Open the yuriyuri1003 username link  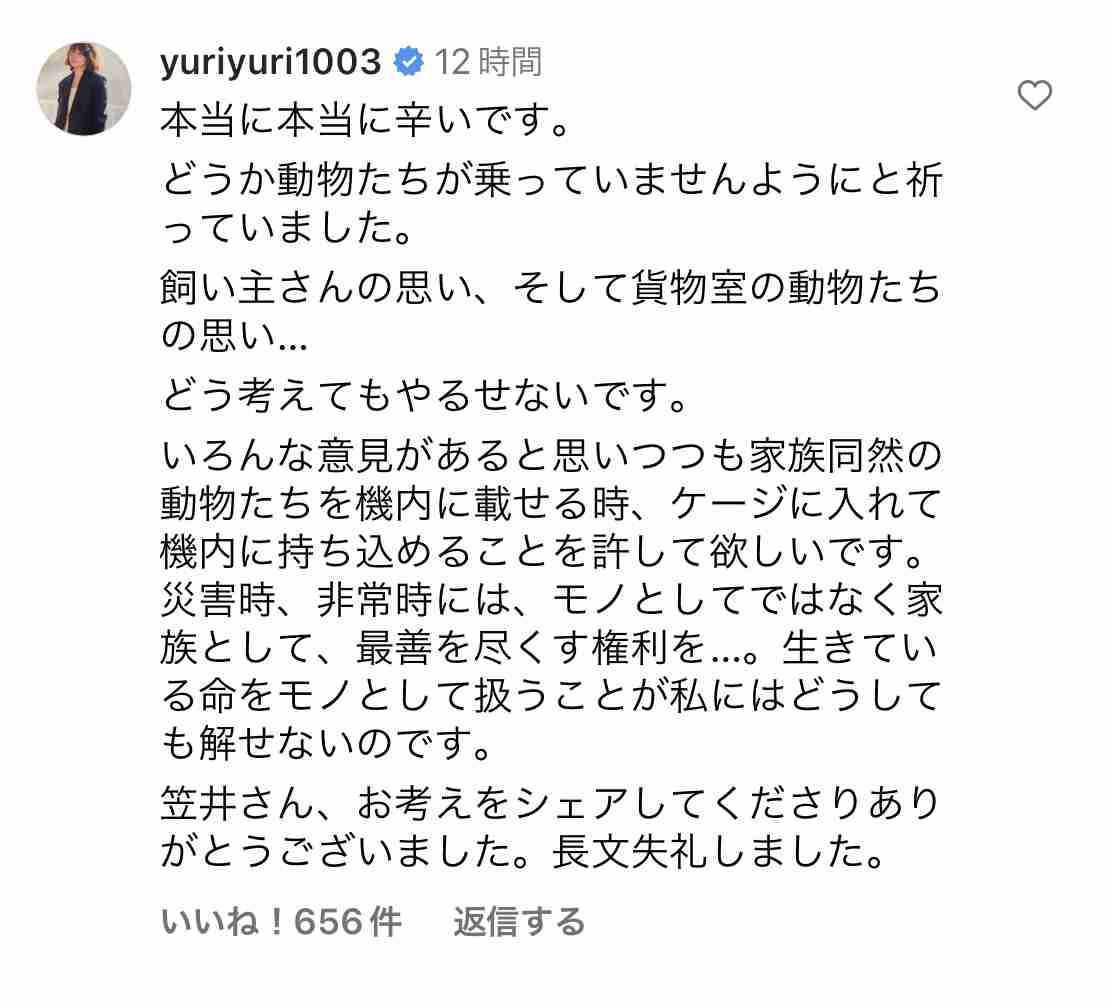point(270,62)
